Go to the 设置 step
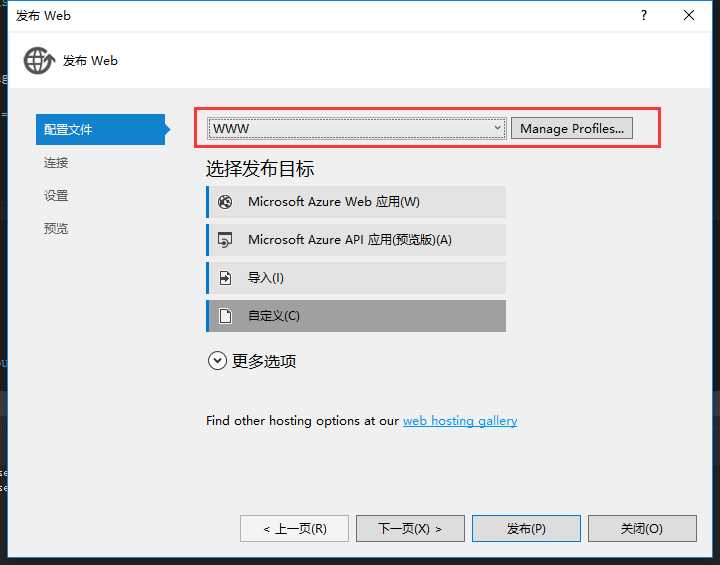This screenshot has height=565, width=720. [x=56, y=196]
